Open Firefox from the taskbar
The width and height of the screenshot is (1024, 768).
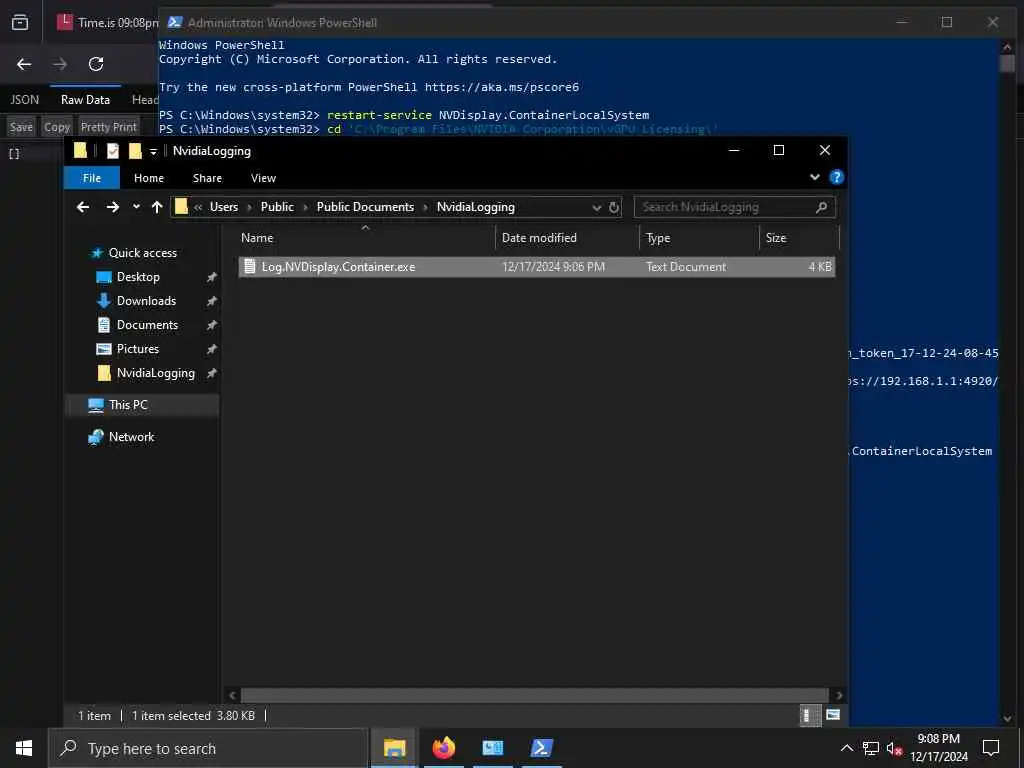[443, 748]
